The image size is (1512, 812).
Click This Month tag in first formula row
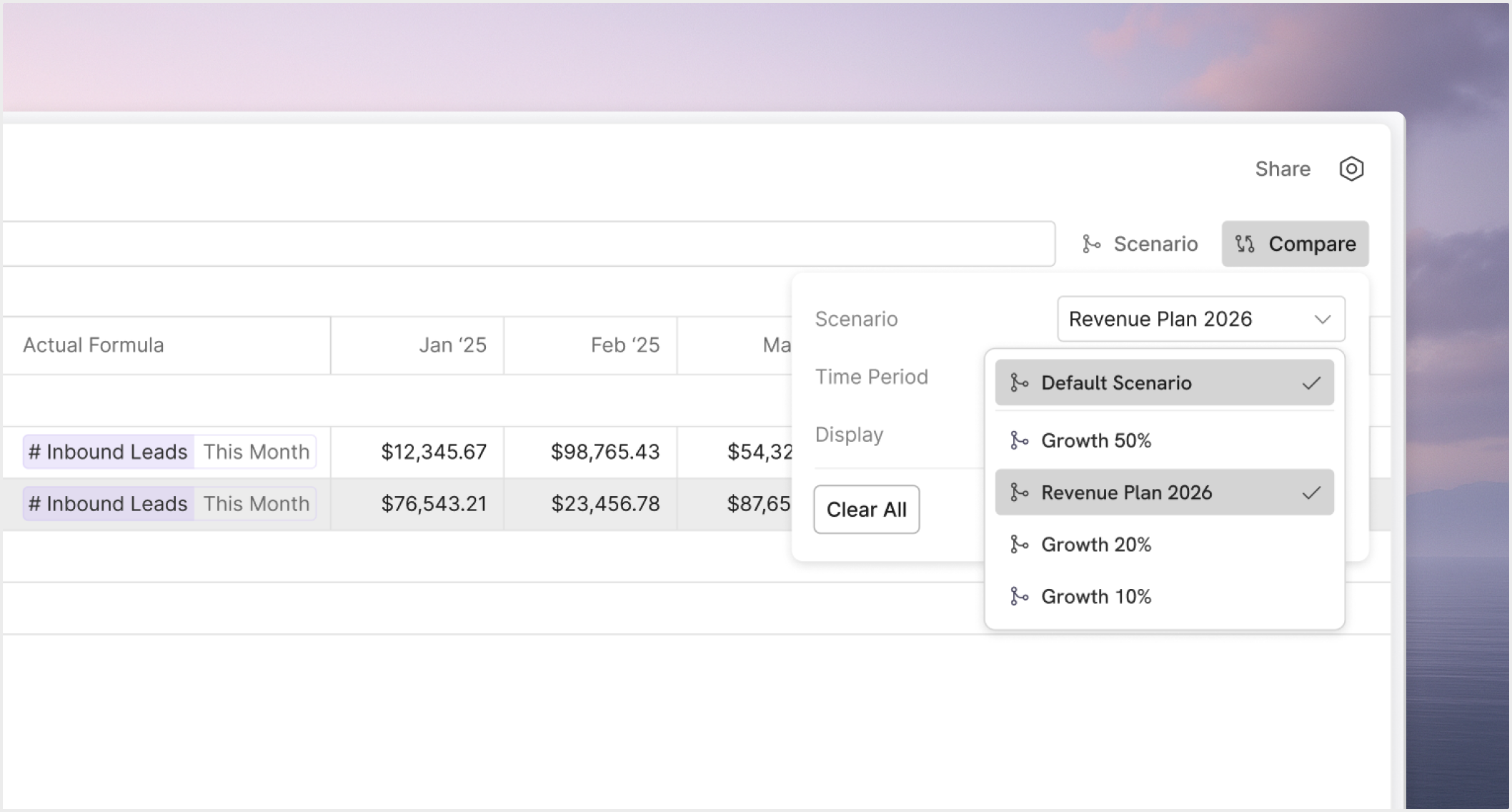click(256, 452)
